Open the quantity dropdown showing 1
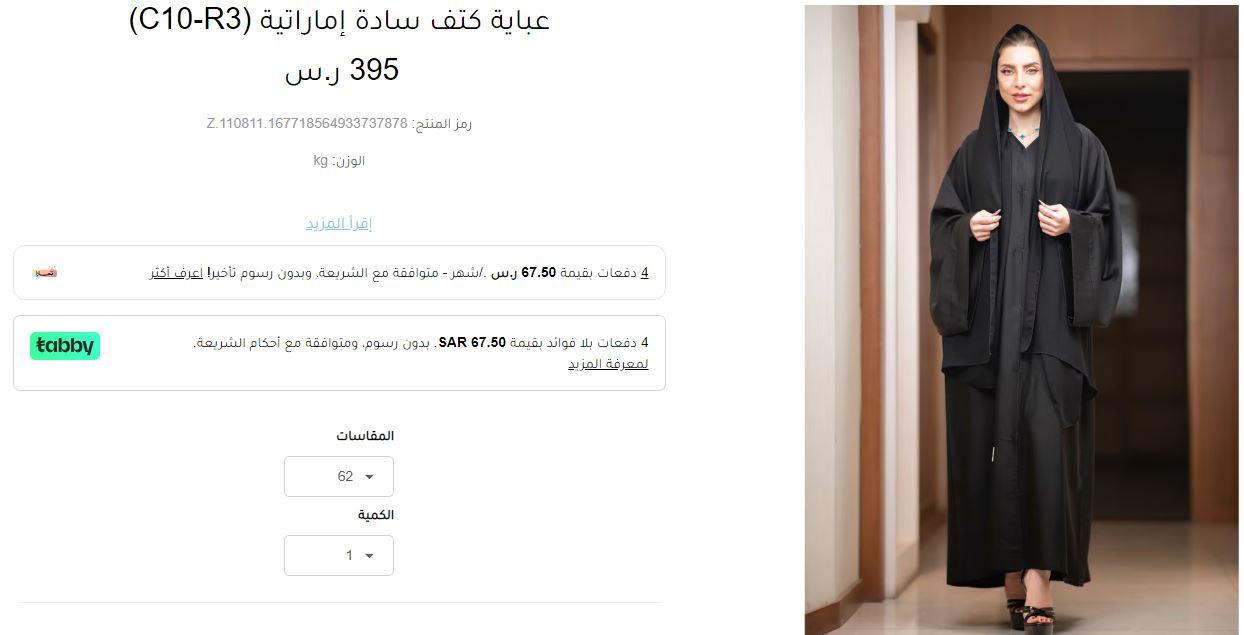Viewport: 1244px width, 635px height. coord(339,555)
